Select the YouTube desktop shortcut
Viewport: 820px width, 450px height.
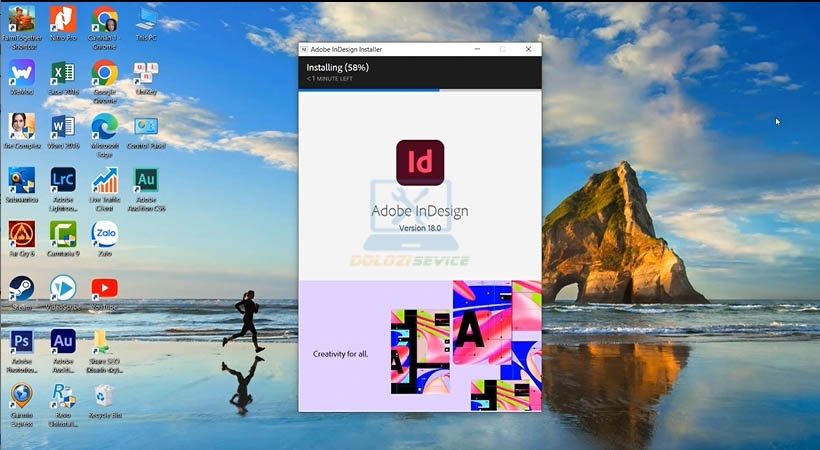pyautogui.click(x=105, y=288)
